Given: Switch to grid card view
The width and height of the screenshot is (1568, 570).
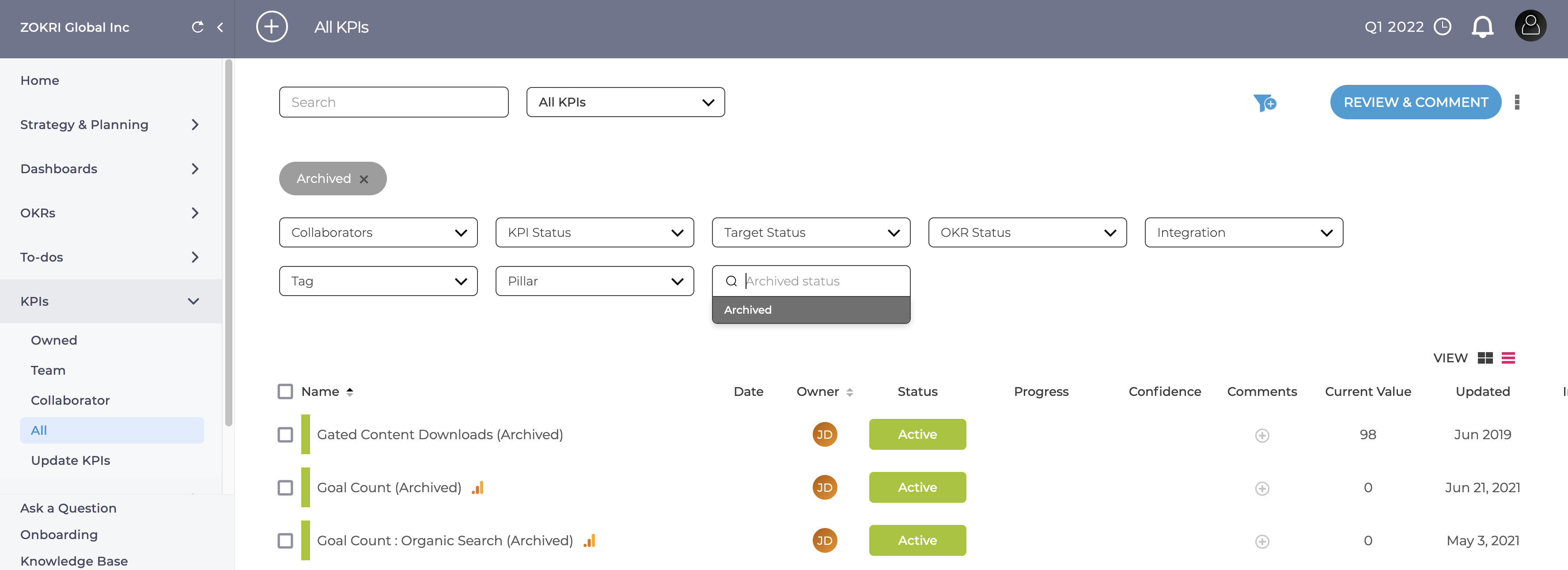Looking at the screenshot, I should [x=1485, y=358].
